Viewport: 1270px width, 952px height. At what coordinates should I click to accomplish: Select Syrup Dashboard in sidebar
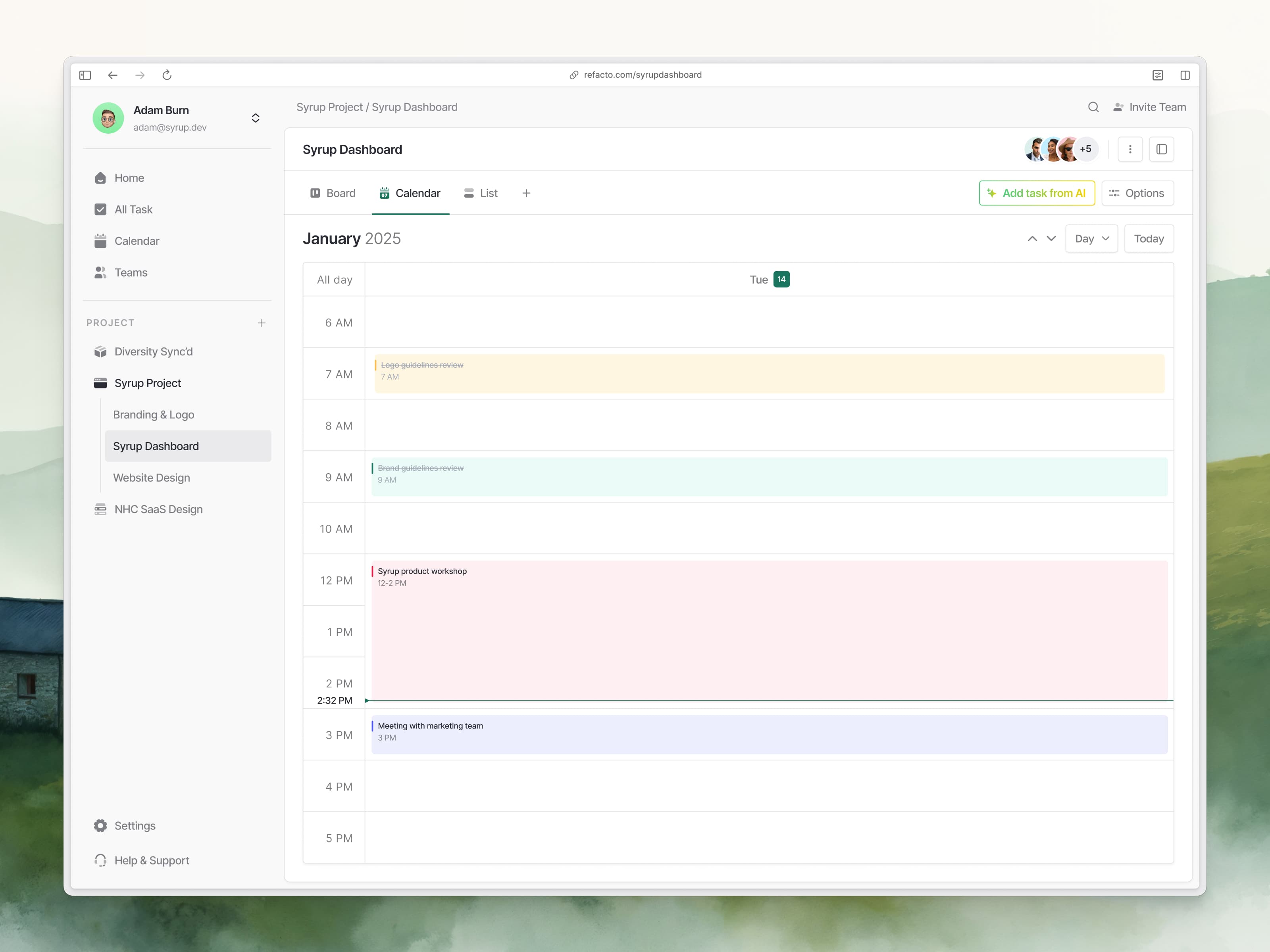pos(188,446)
